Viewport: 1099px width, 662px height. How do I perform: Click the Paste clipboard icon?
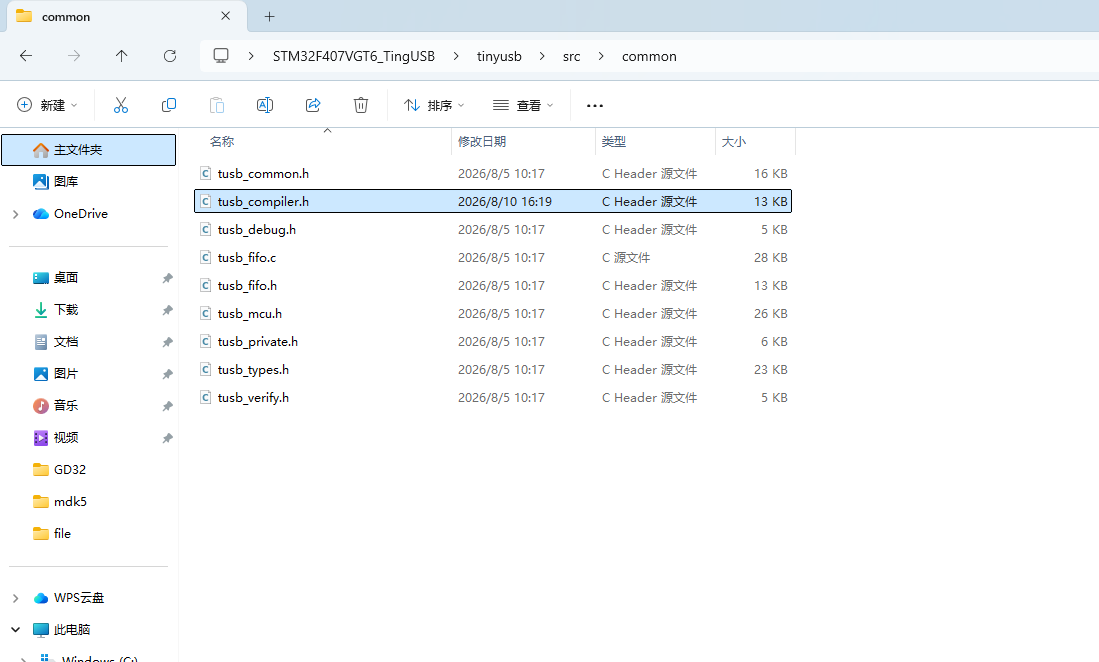coord(217,105)
